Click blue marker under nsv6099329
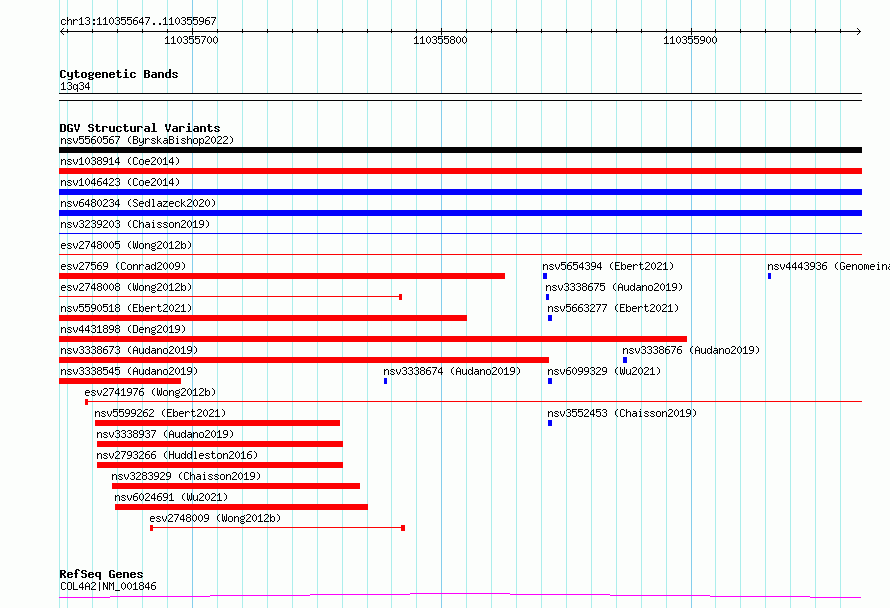The height and width of the screenshot is (608, 890). point(549,381)
